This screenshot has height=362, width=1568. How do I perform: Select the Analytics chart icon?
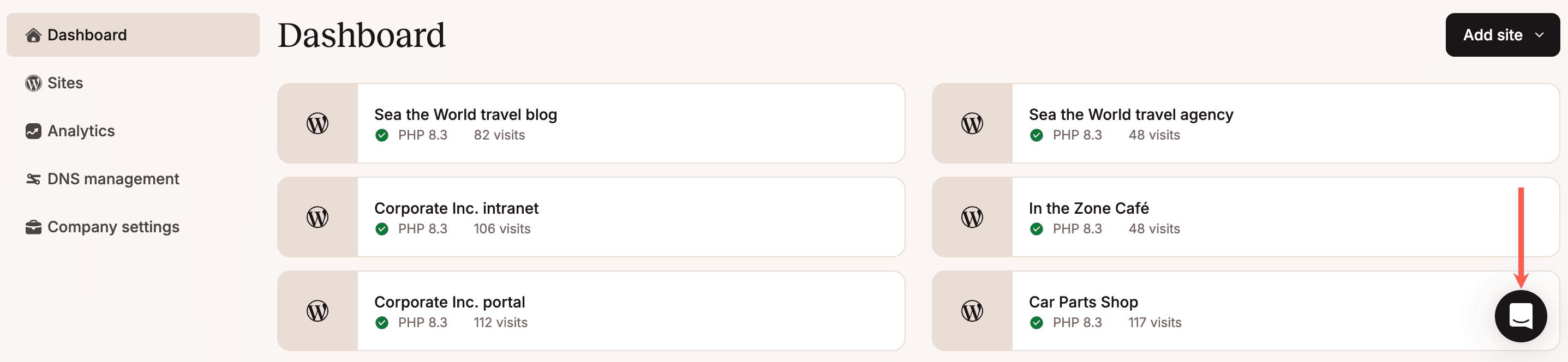[33, 130]
